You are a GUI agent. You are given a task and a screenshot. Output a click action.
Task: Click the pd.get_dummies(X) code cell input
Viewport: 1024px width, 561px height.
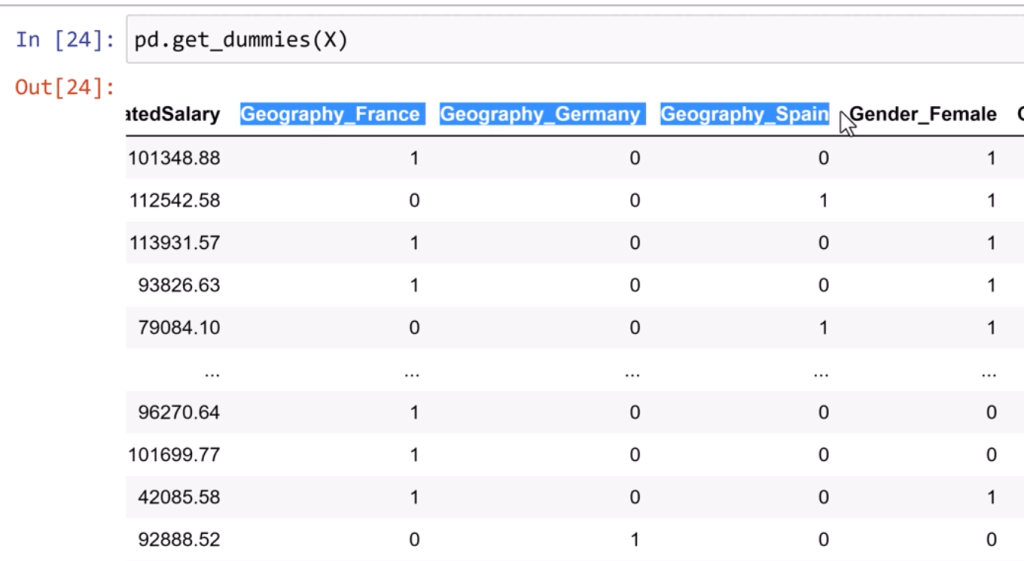point(570,41)
